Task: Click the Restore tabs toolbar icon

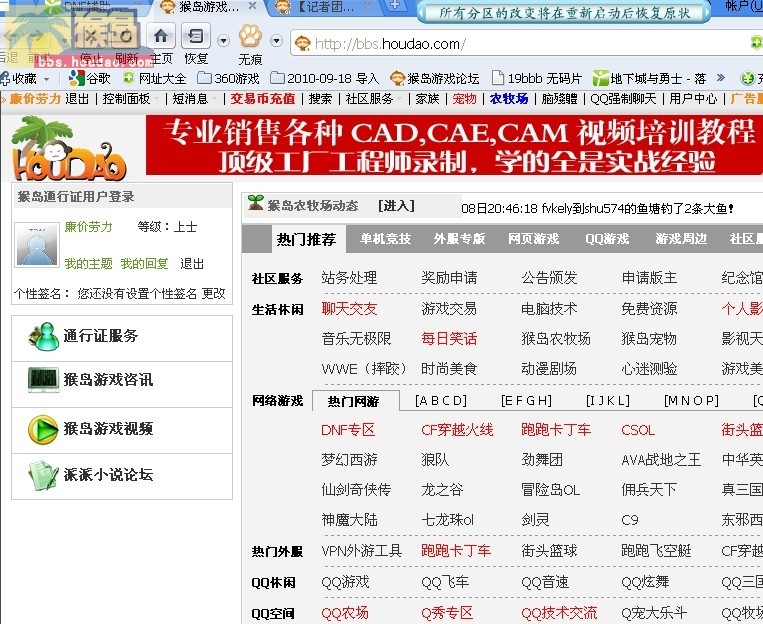Action: click(196, 36)
